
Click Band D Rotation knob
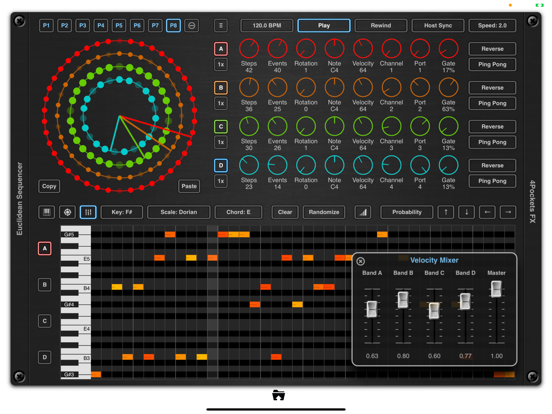306,165
